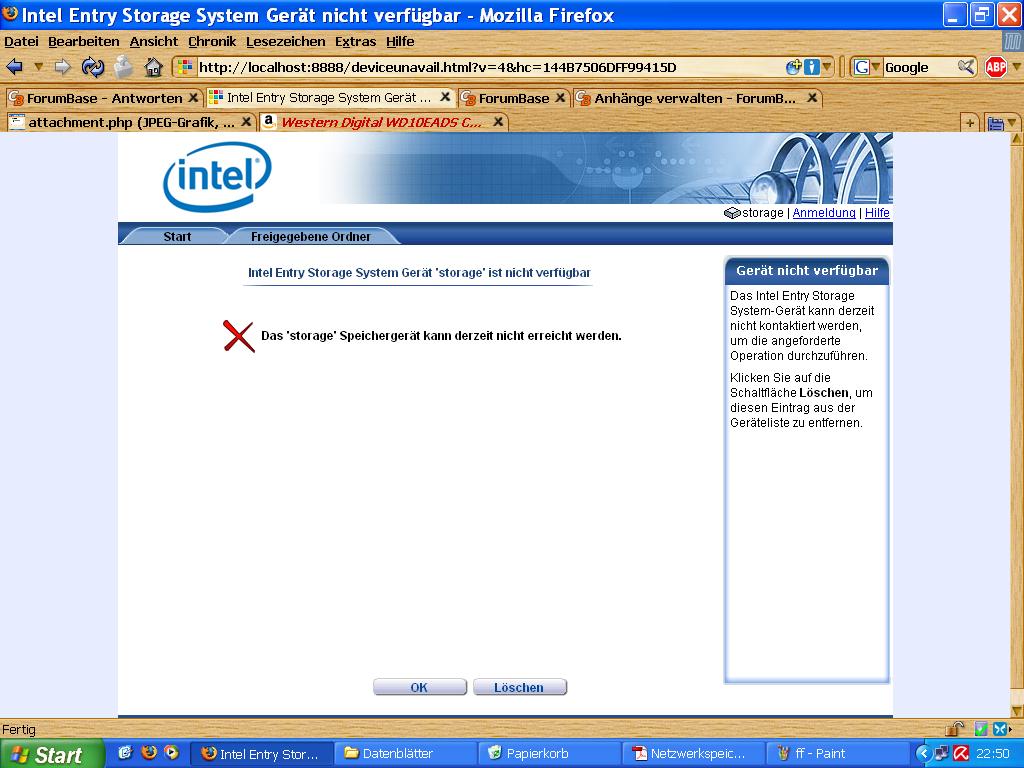This screenshot has width=1024, height=768.
Task: Open back history dropdown arrow
Action: point(38,67)
